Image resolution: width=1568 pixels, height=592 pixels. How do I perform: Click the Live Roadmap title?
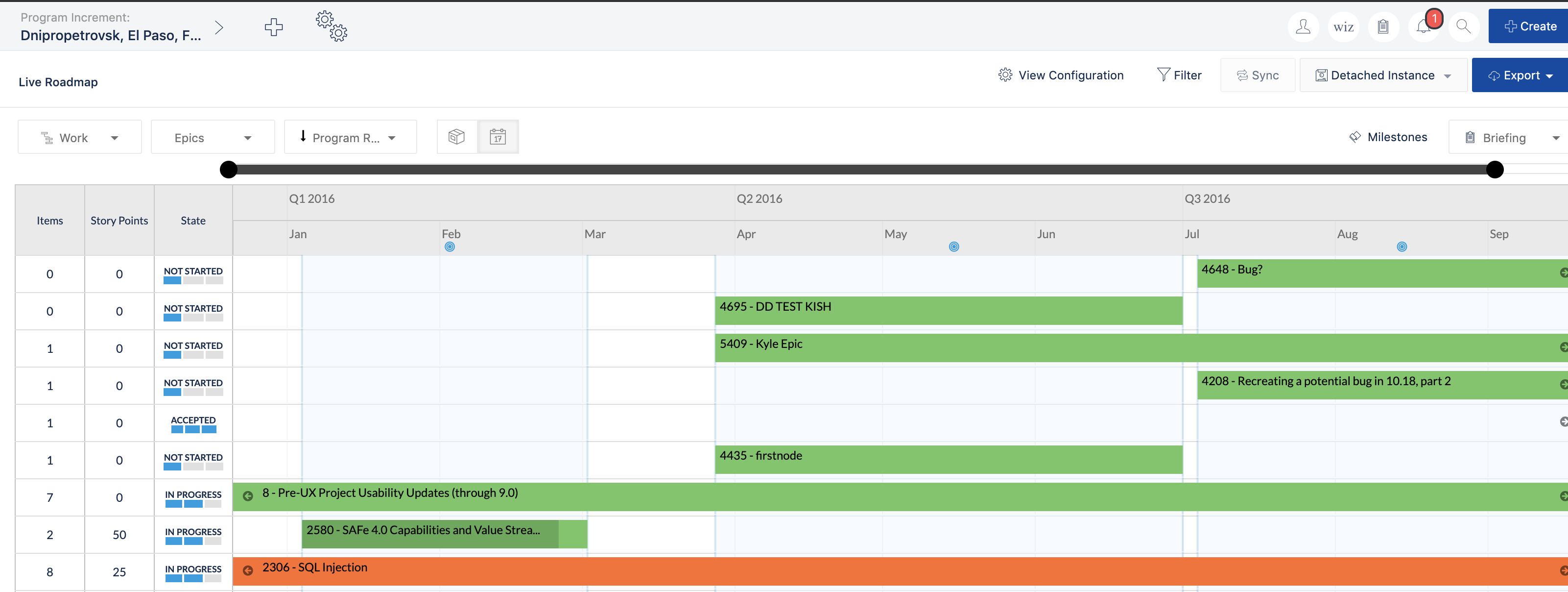[x=58, y=82]
